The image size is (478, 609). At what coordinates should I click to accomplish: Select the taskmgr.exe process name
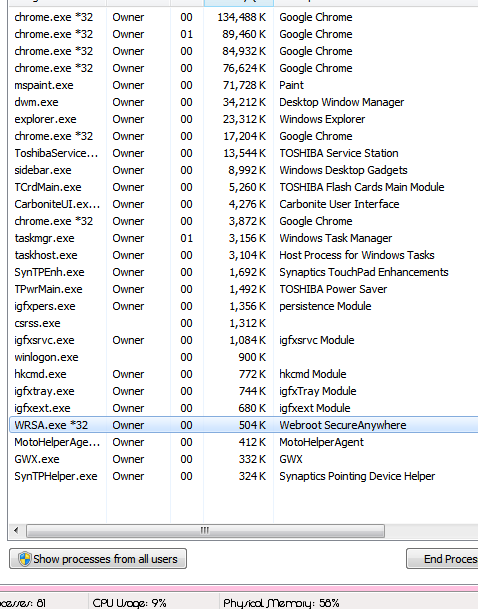pyautogui.click(x=44, y=238)
